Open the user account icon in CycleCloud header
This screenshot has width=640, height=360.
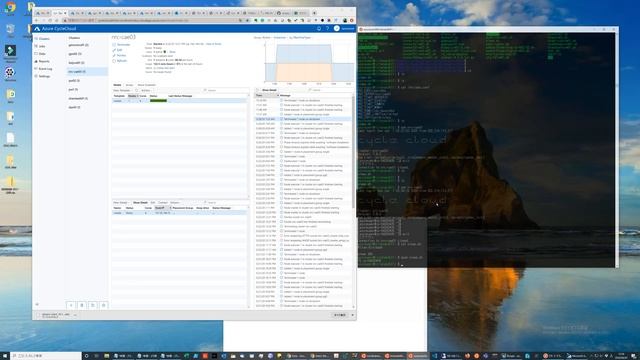coord(337,29)
